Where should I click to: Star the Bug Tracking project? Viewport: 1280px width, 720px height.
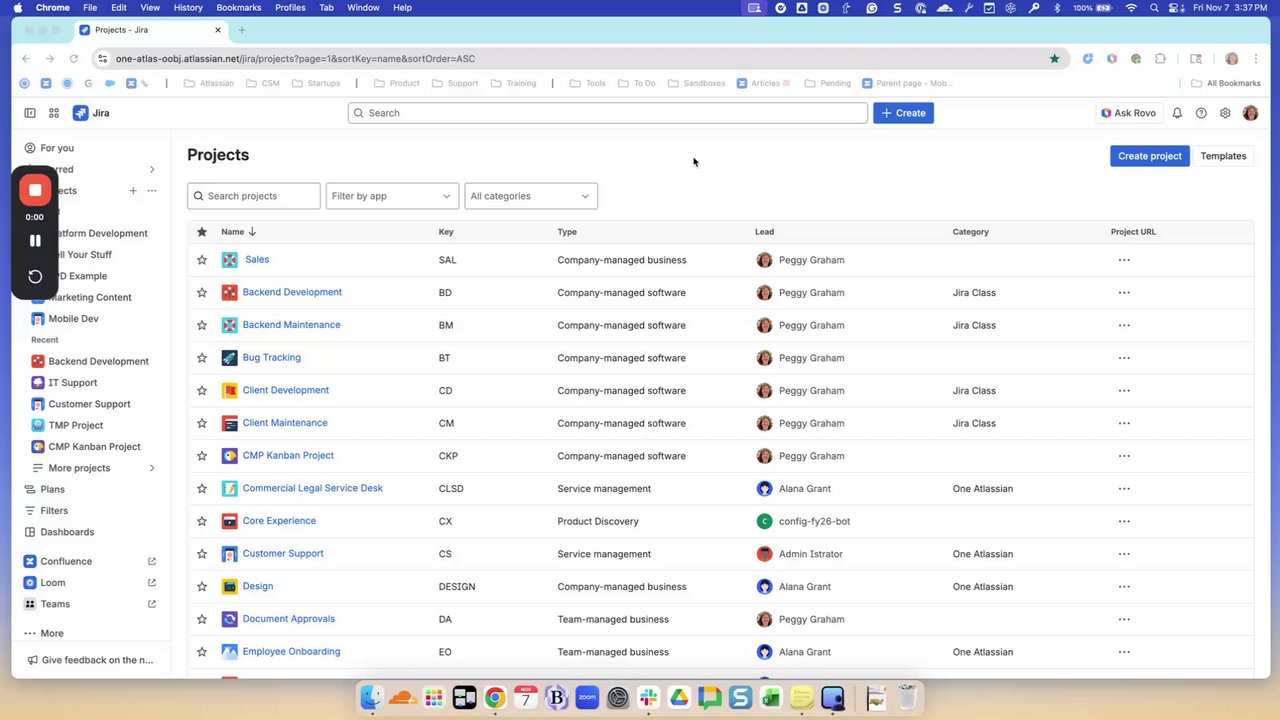pyautogui.click(x=202, y=358)
